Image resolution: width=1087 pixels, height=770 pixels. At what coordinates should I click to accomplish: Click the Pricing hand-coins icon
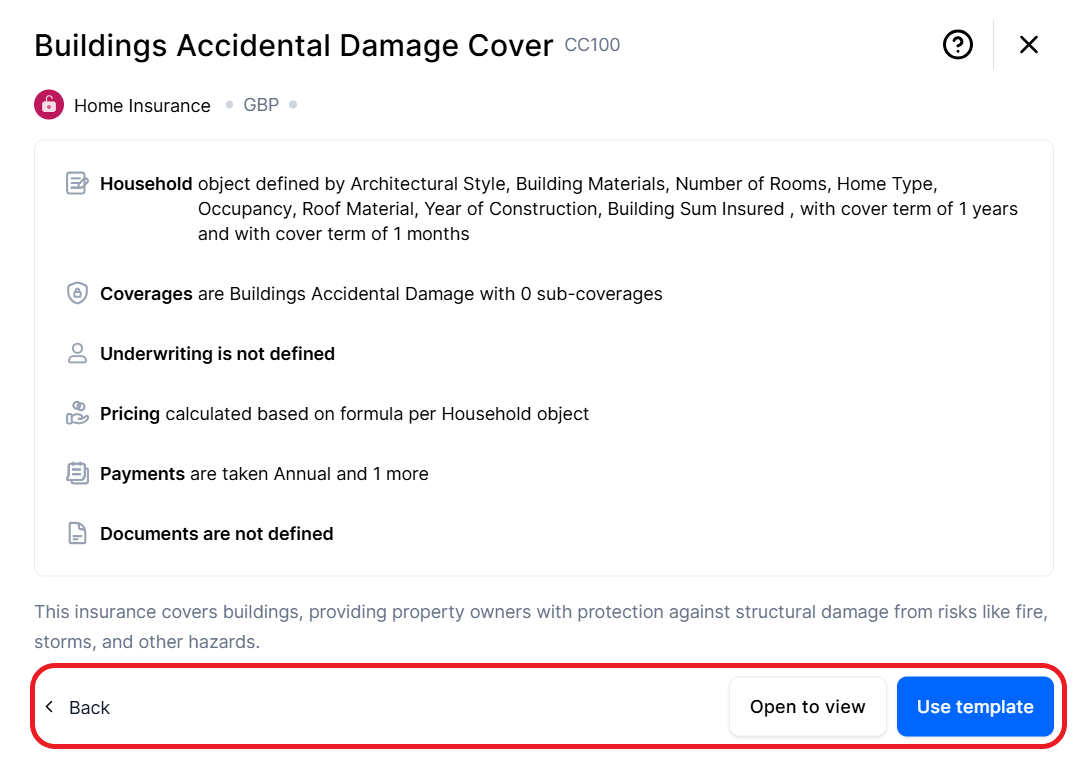point(77,413)
